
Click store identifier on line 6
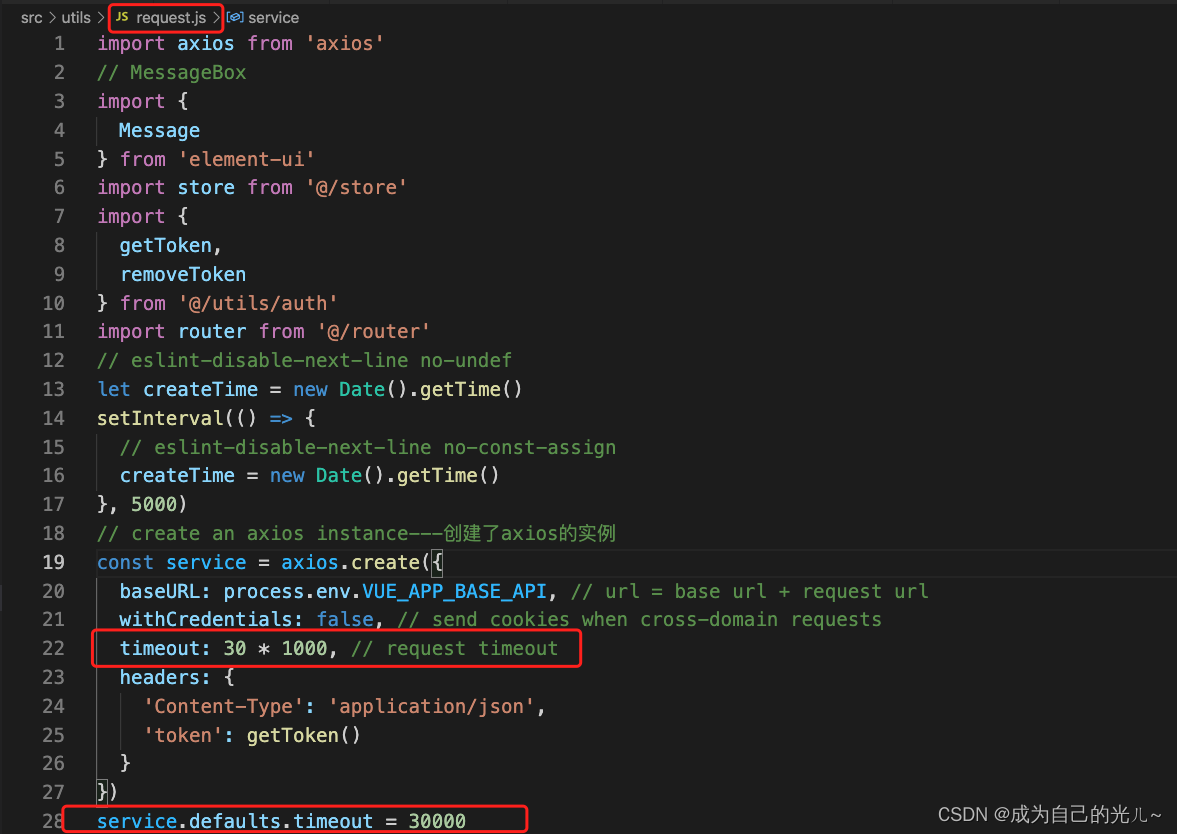(206, 188)
